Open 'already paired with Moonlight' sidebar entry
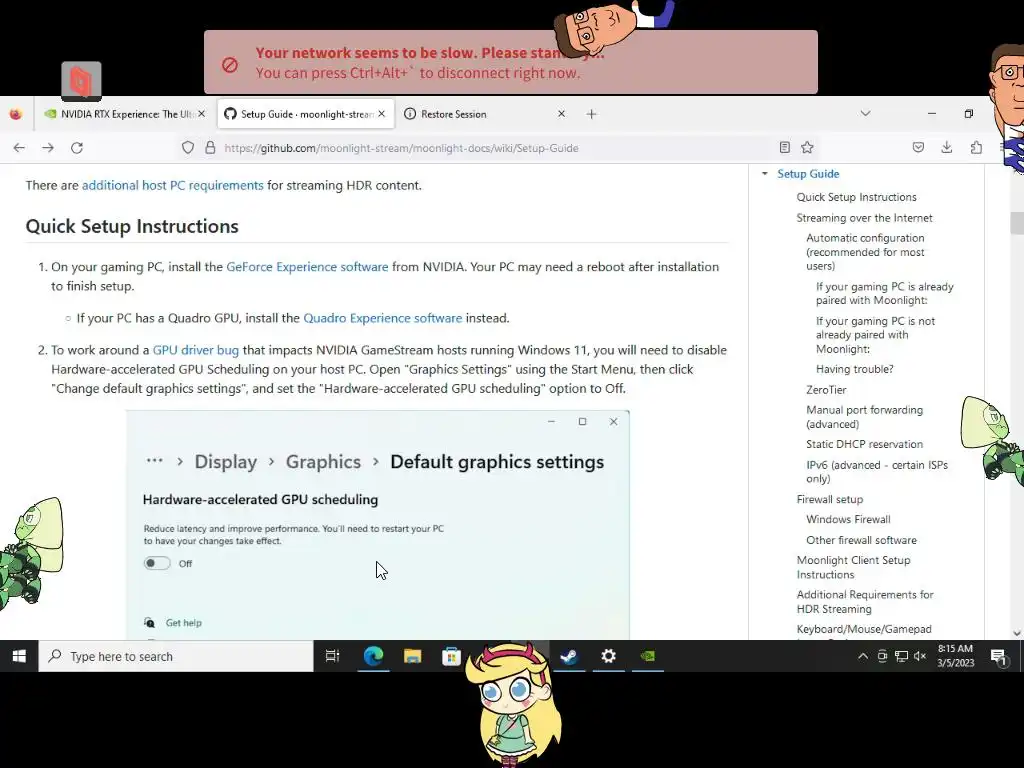 point(884,293)
